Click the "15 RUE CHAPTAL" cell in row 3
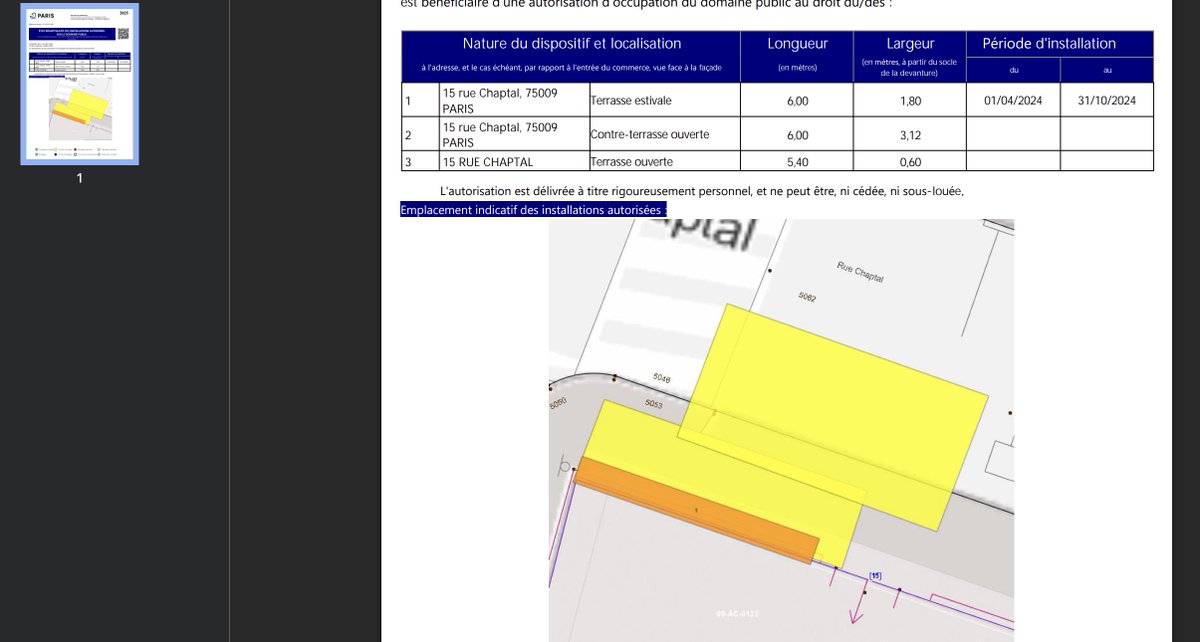The height and width of the screenshot is (642, 1200). 512,161
